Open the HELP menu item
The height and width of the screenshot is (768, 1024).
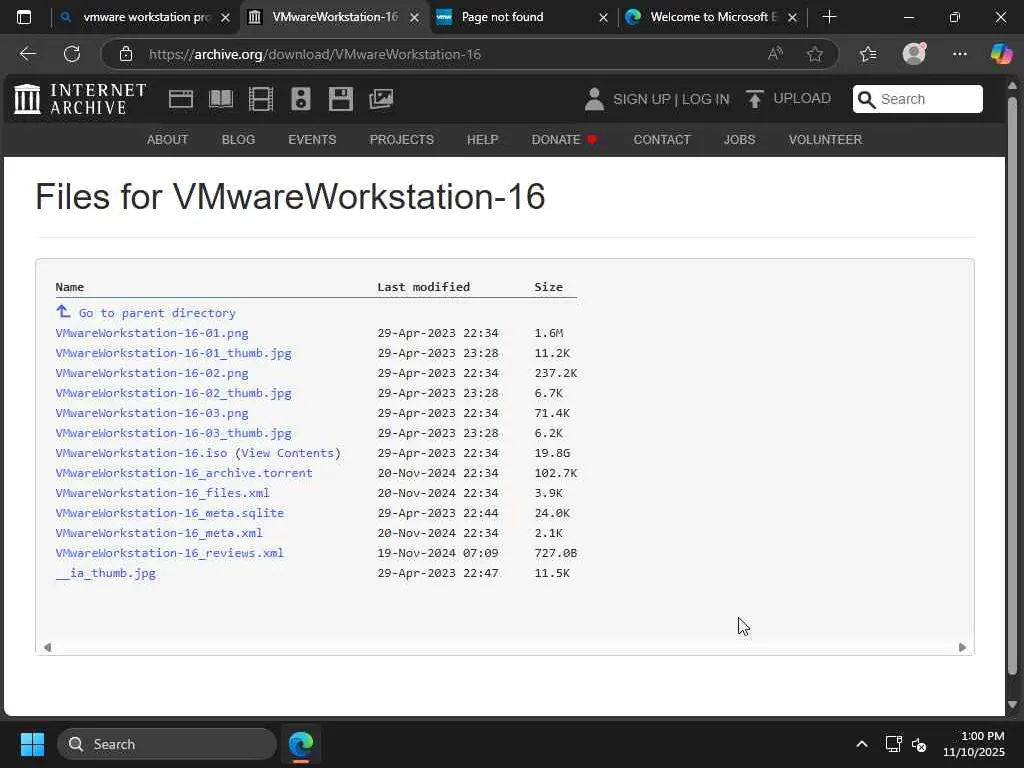pos(483,140)
